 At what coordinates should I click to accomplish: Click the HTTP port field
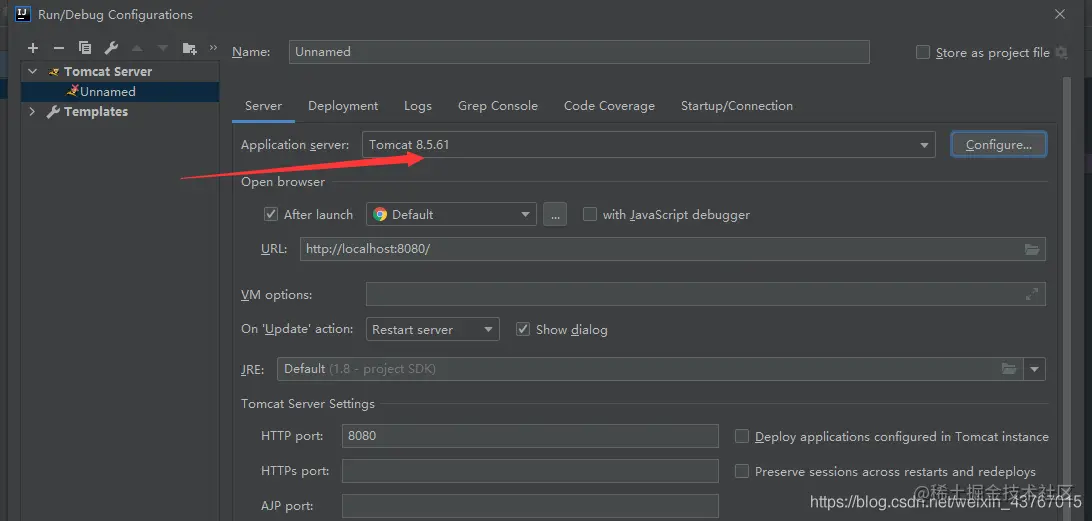(530, 436)
